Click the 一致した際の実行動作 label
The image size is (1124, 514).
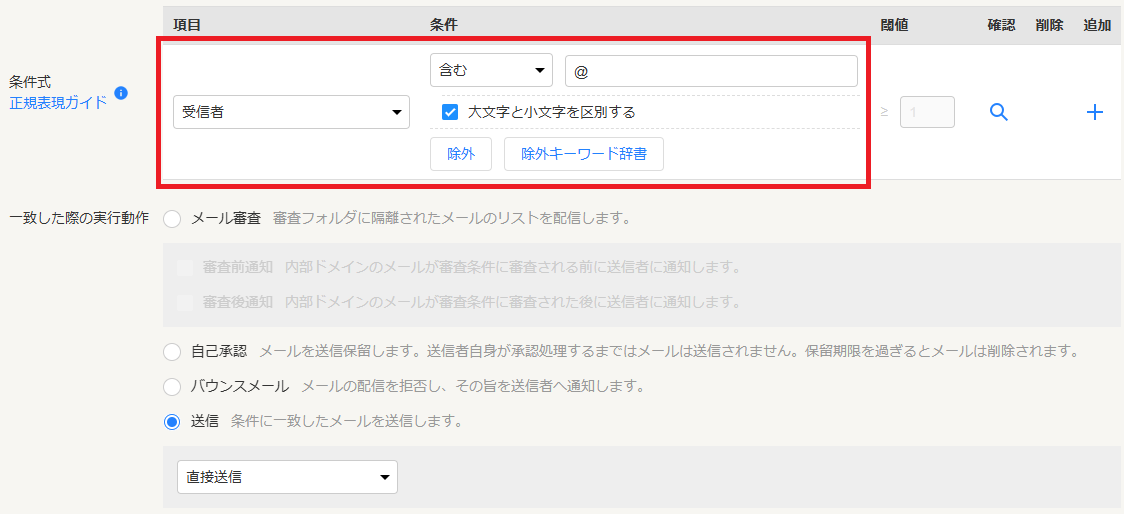coord(79,218)
